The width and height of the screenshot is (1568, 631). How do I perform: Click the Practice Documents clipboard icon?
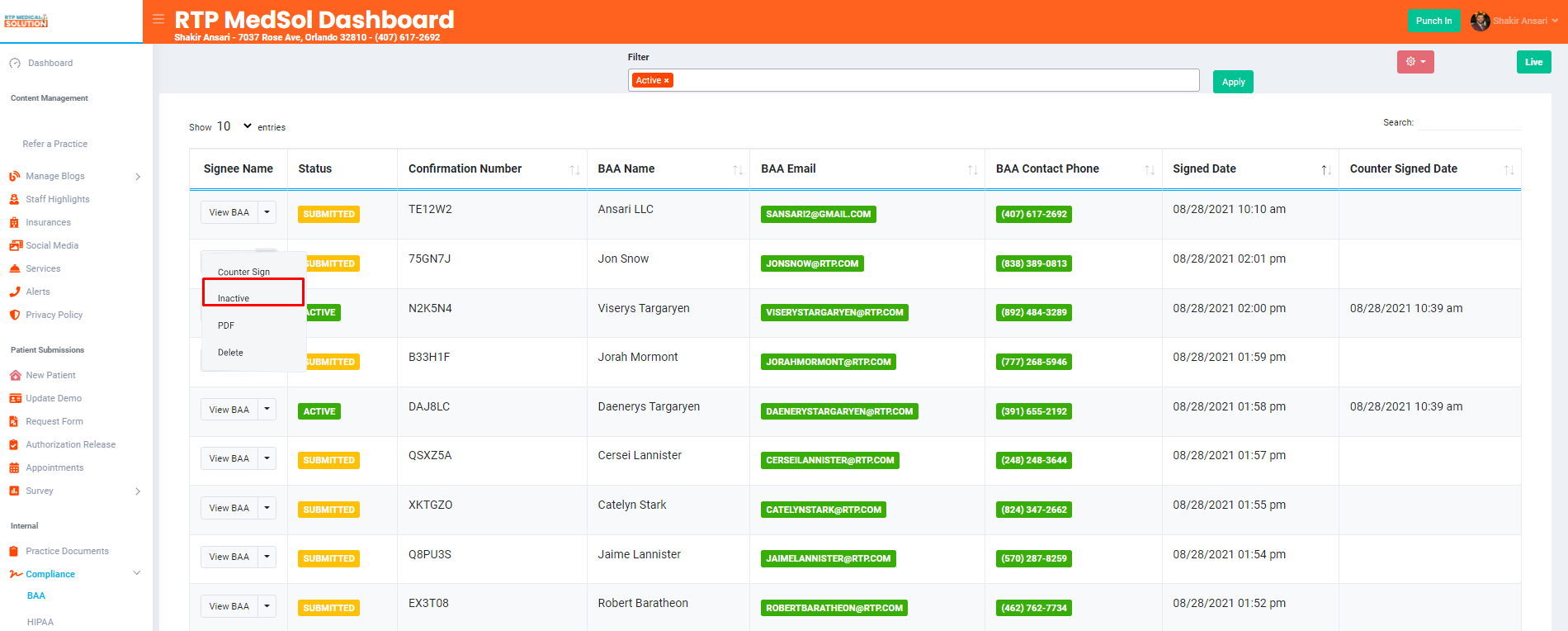click(x=14, y=551)
